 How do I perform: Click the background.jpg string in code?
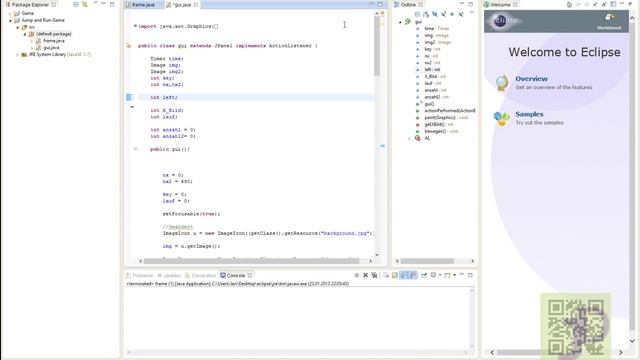345,233
